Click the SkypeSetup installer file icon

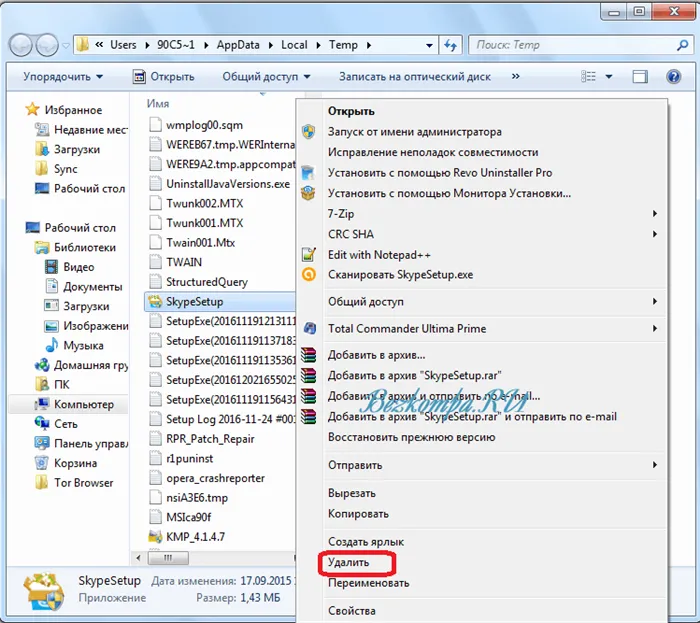click(155, 302)
